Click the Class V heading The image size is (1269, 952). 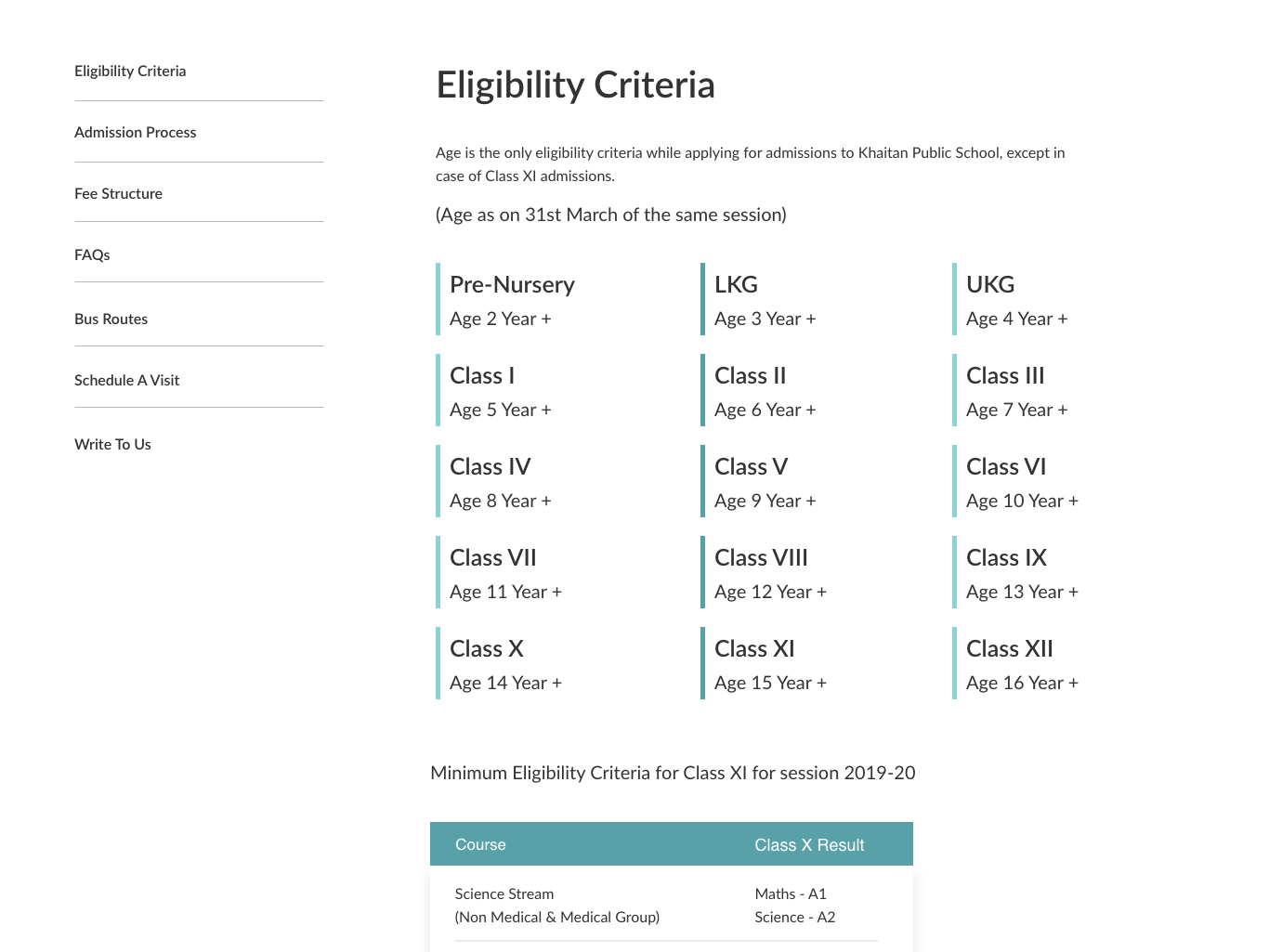752,467
